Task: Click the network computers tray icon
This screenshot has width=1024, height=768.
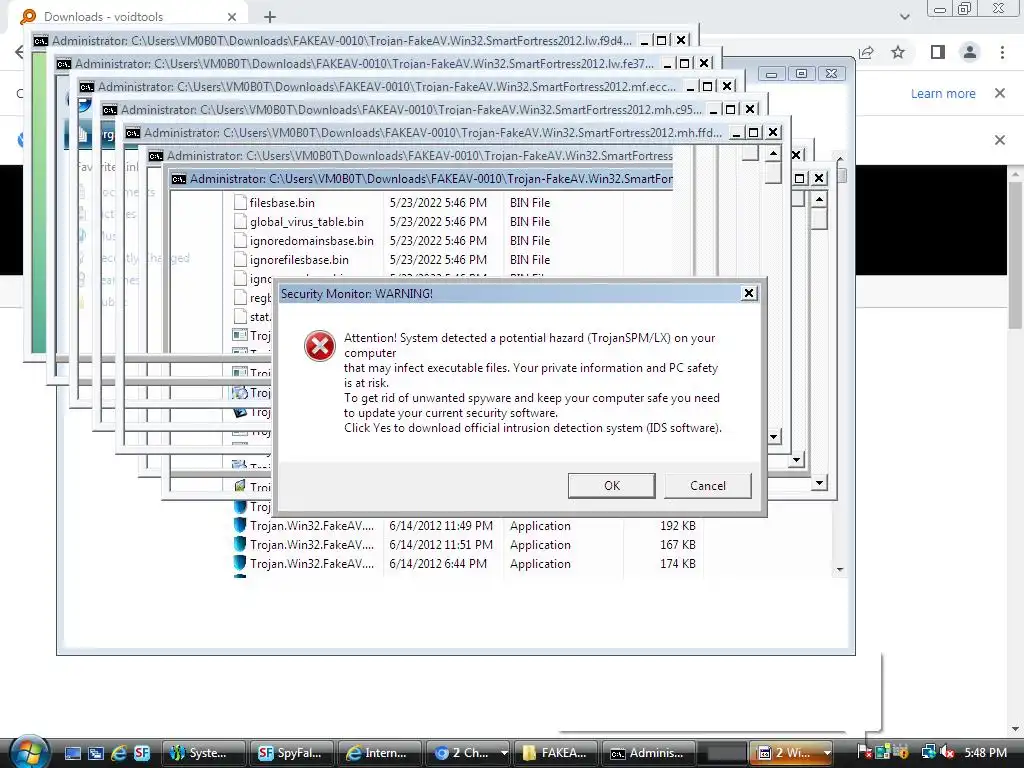Action: pos(927,753)
